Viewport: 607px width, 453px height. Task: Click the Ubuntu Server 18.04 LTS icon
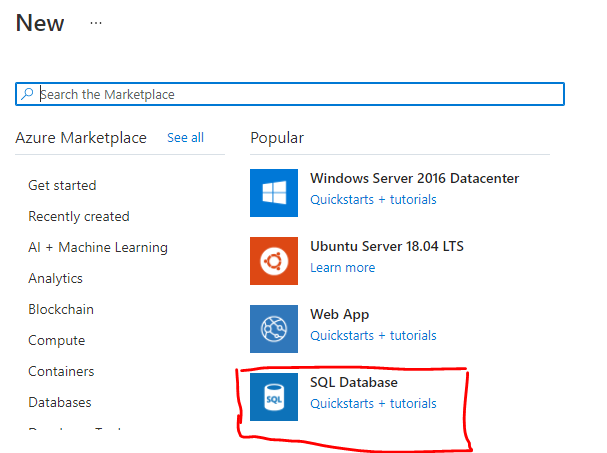coord(274,261)
